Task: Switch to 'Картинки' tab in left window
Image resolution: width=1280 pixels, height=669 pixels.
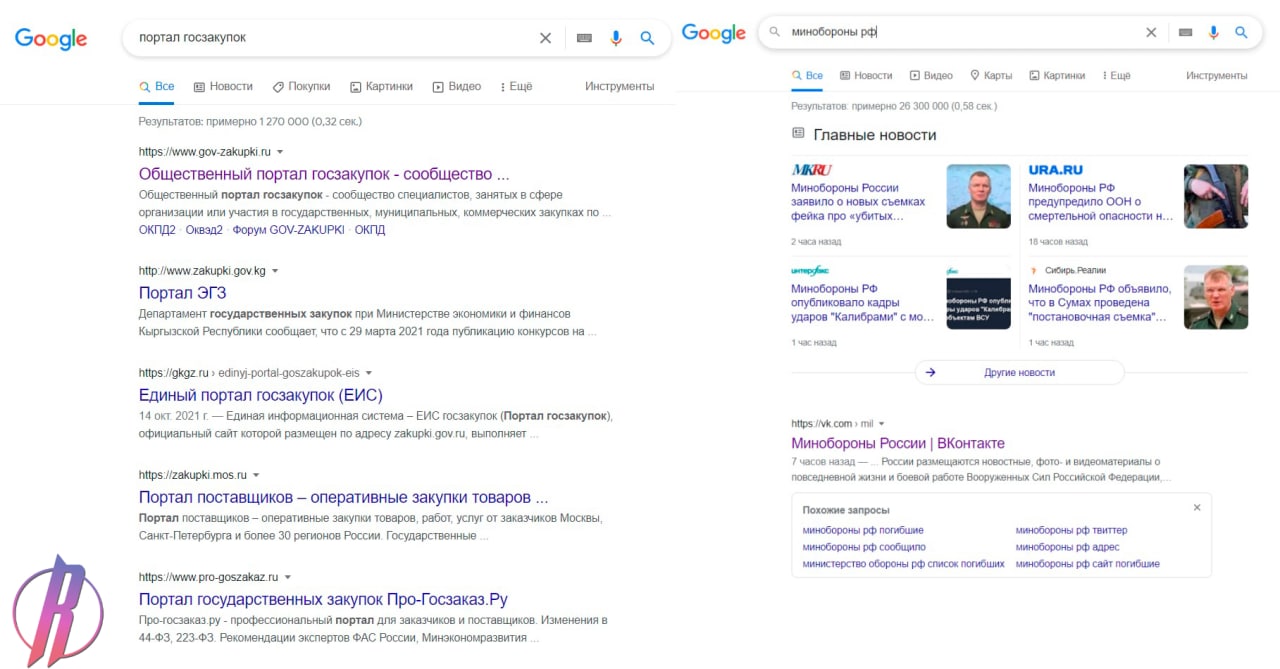Action: tap(381, 86)
